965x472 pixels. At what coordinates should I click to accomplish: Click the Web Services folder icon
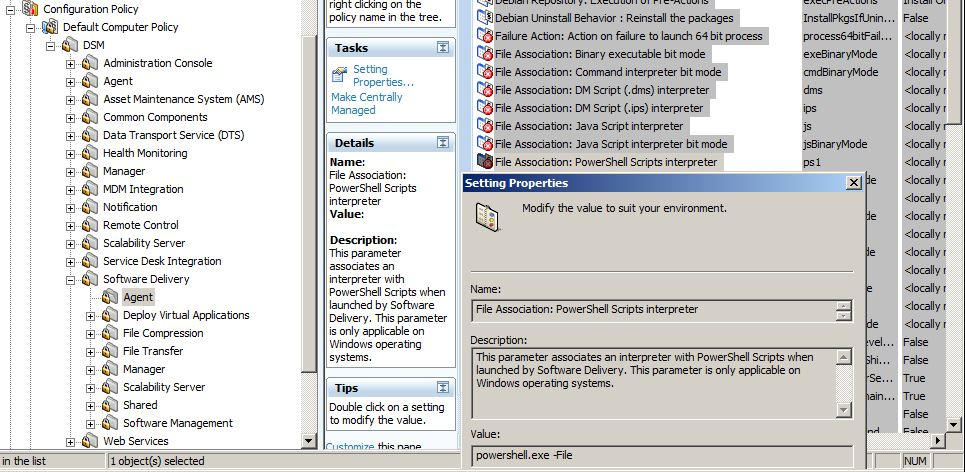click(x=90, y=441)
